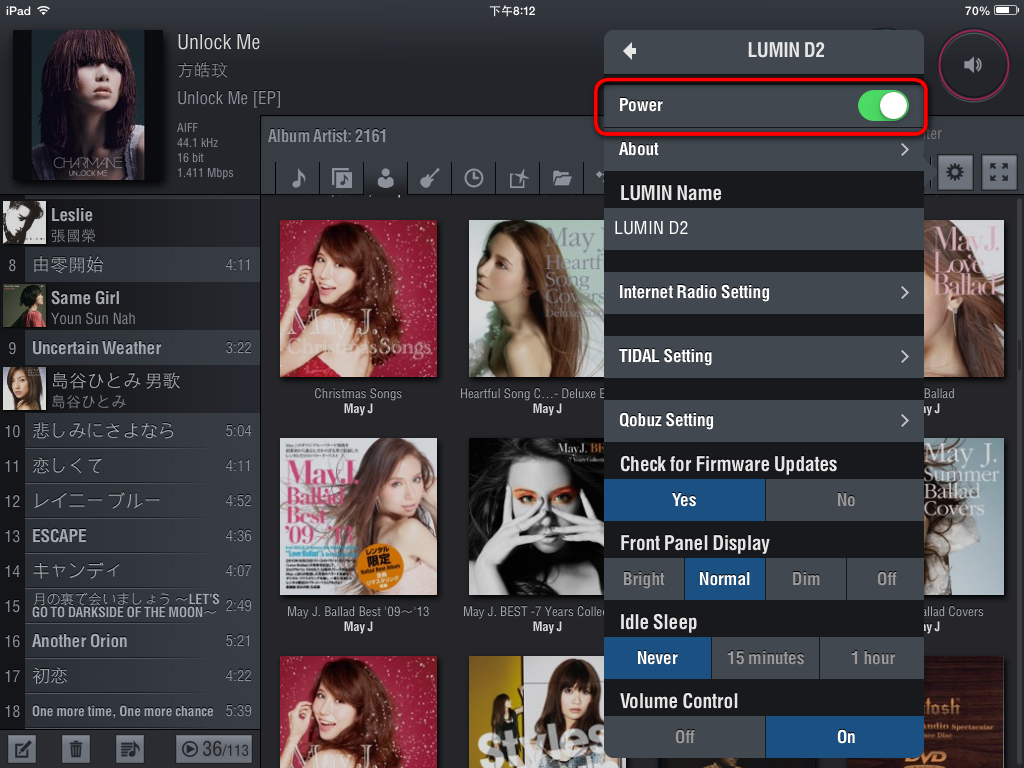Viewport: 1024px width, 768px height.
Task: Set Idle Sleep to 15 minutes
Action: pyautogui.click(x=765, y=658)
